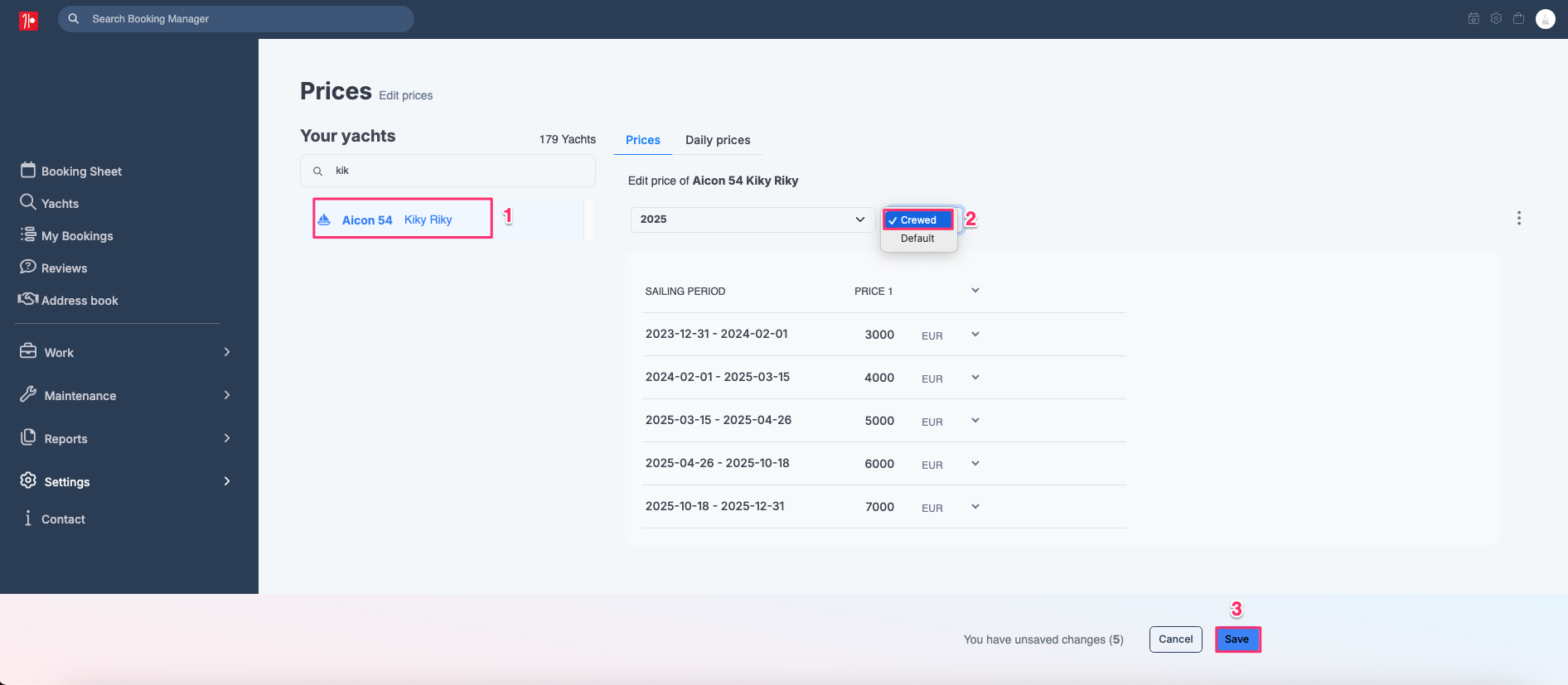Click sailing period 2024-02-01 - 2025-03-15
The height and width of the screenshot is (685, 1568).
click(x=718, y=377)
